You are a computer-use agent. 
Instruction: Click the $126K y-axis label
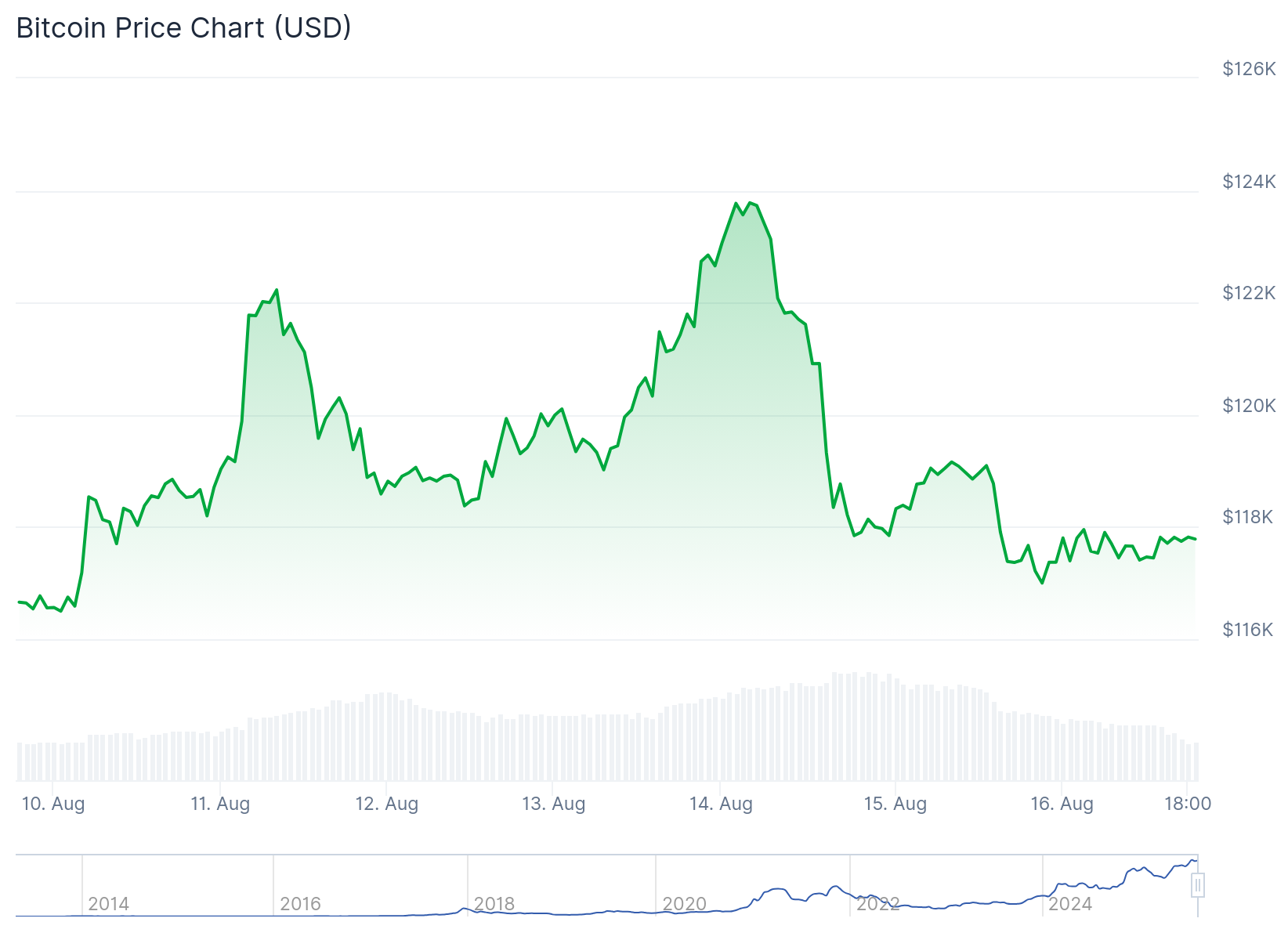[x=1249, y=69]
